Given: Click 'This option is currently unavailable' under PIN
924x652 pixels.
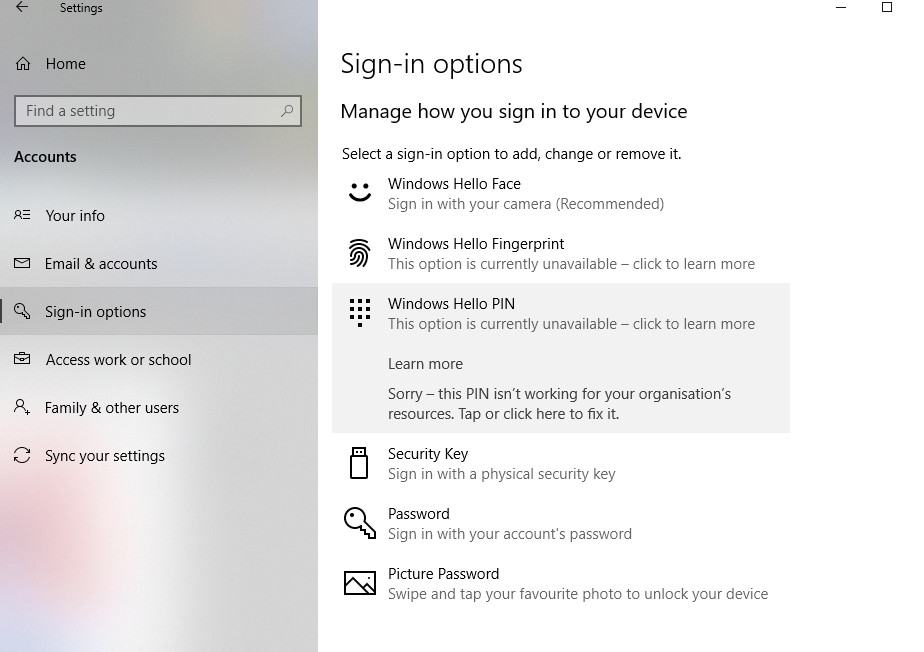Looking at the screenshot, I should (x=571, y=324).
